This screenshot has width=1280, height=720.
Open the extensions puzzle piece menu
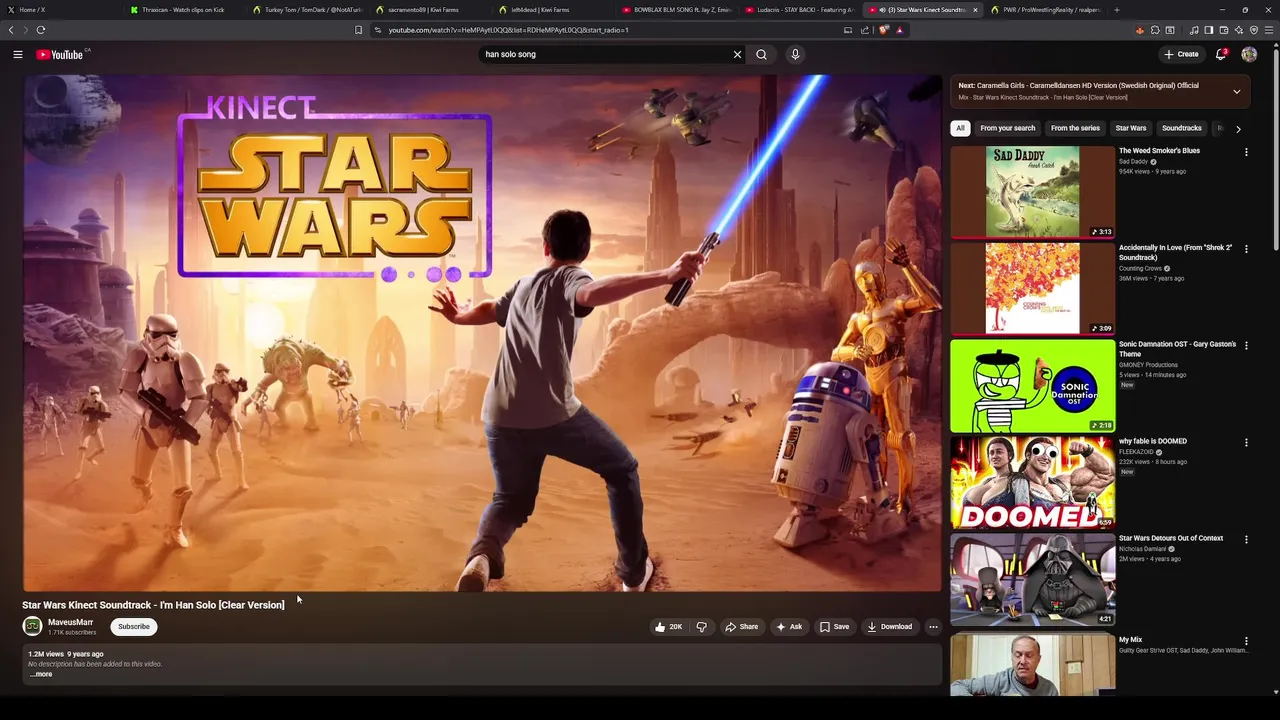pyautogui.click(x=1155, y=30)
